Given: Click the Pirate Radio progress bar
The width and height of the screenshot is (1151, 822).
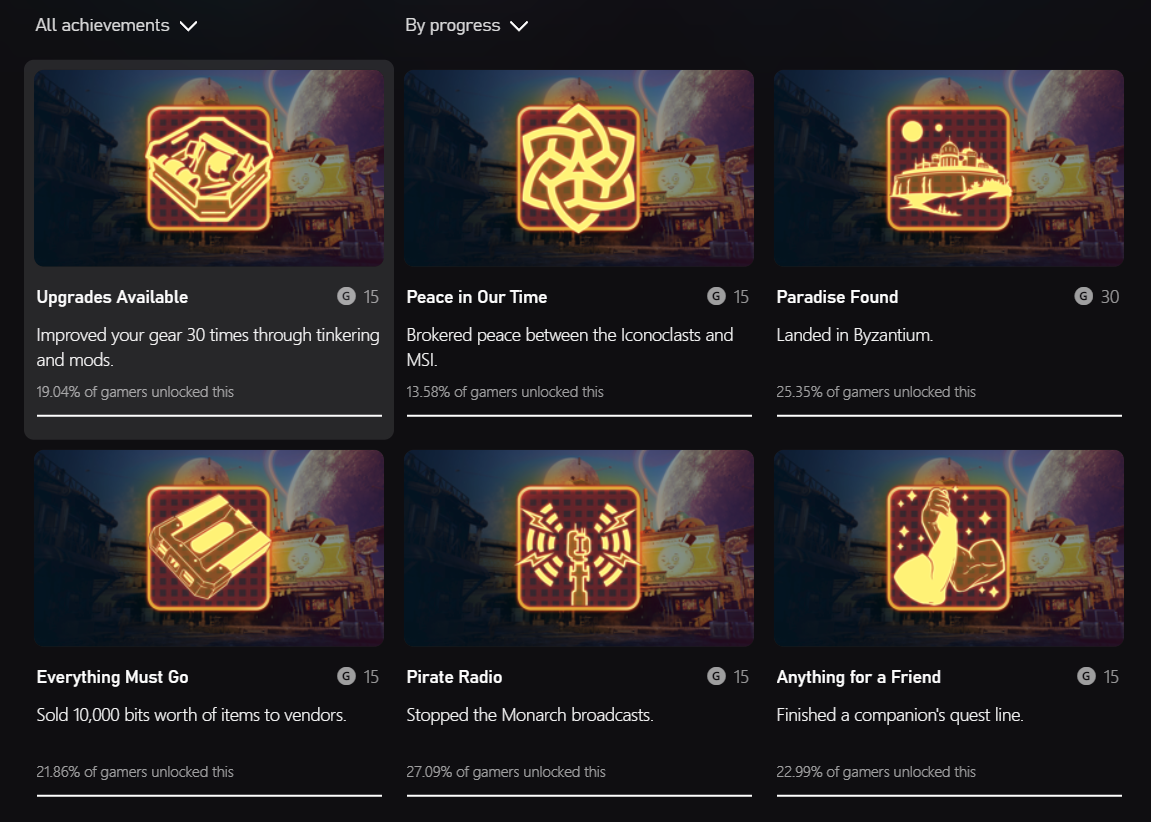Looking at the screenshot, I should 579,795.
